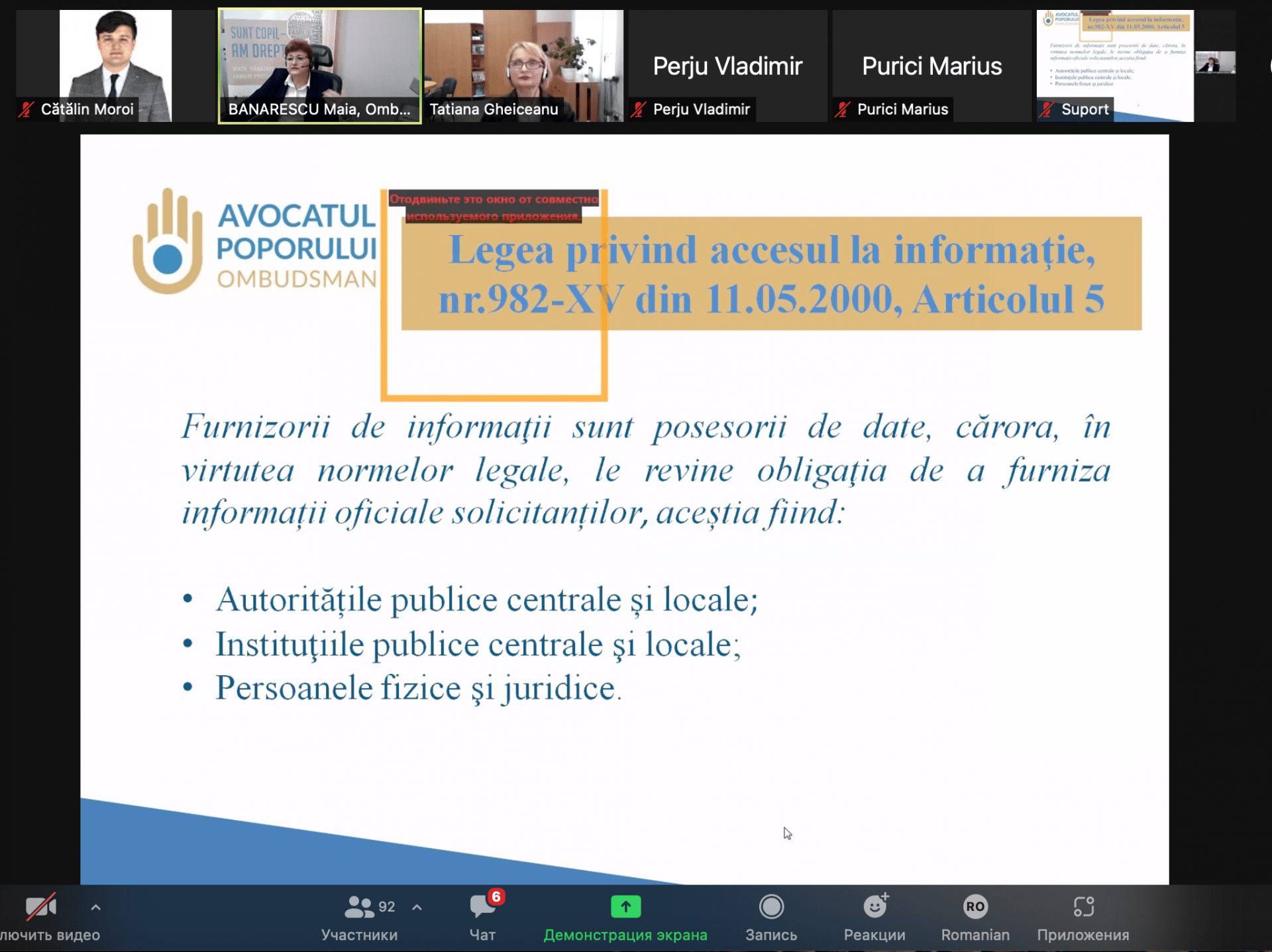Select Perju Vladimir participant tile
Screen dimensions: 1272x952
point(727,66)
